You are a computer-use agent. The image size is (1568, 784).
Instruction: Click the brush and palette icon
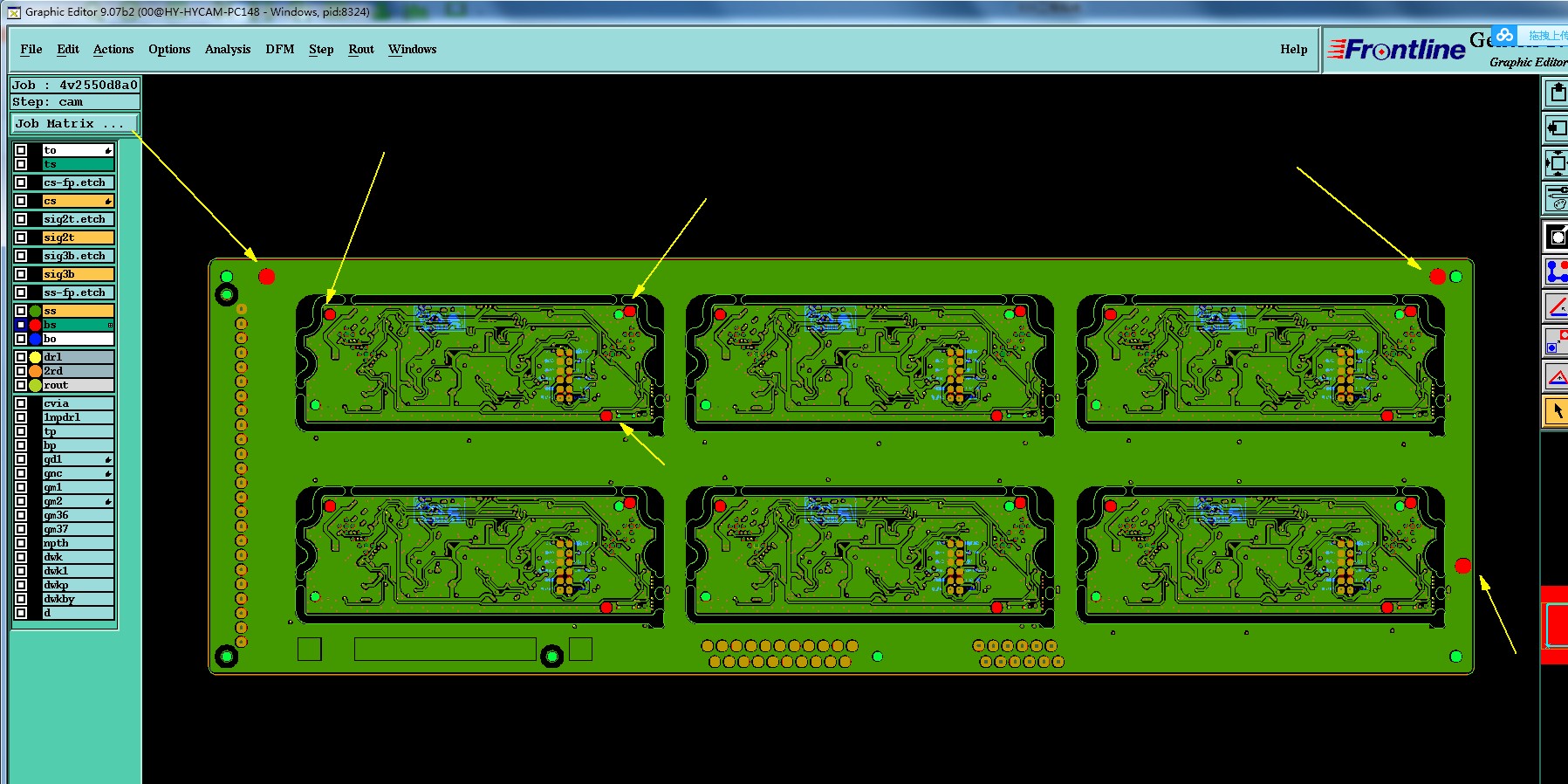coord(1556,197)
